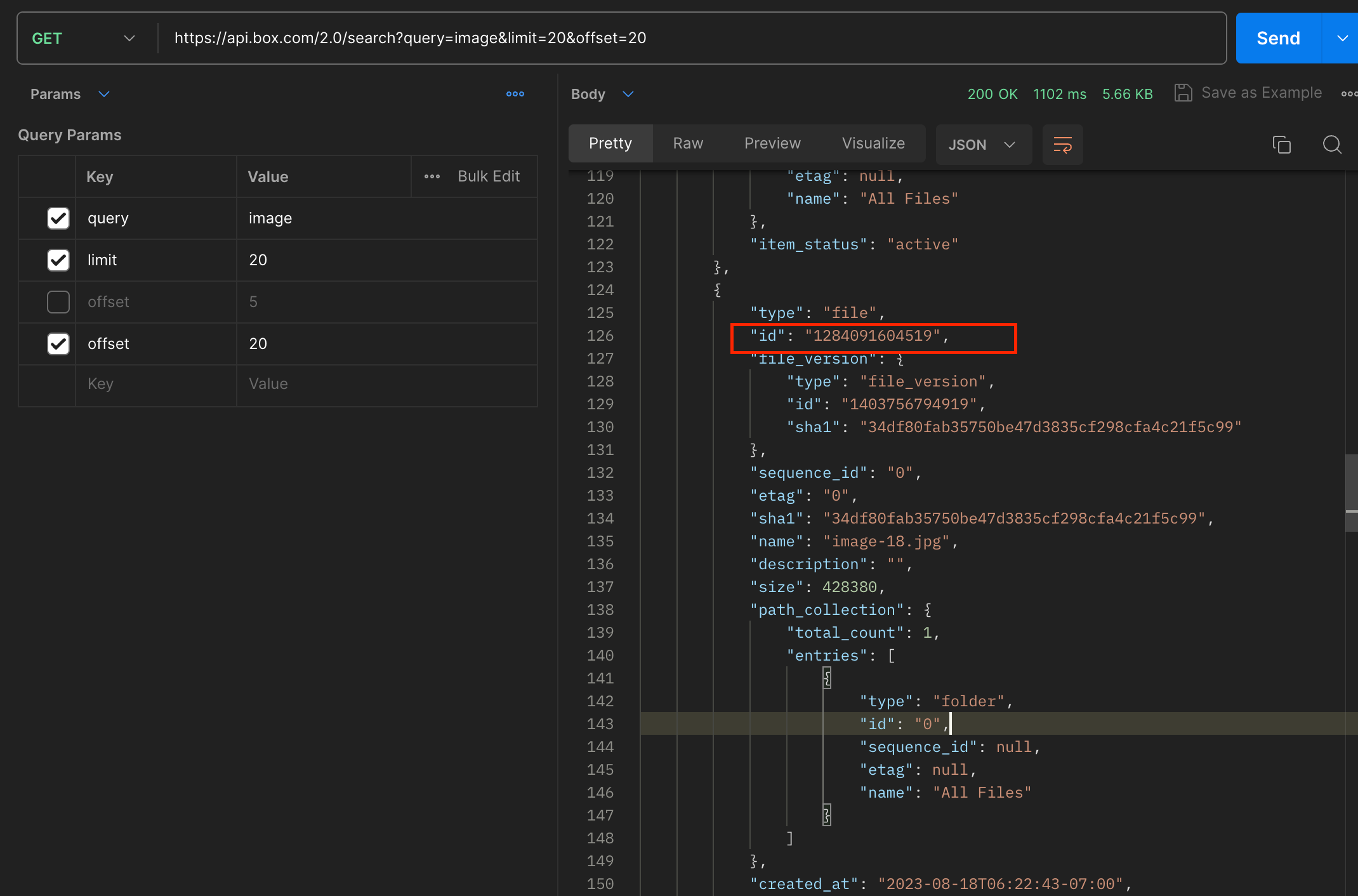Click the checked offset key cell
Screen dimensions: 1358x896
156,344
